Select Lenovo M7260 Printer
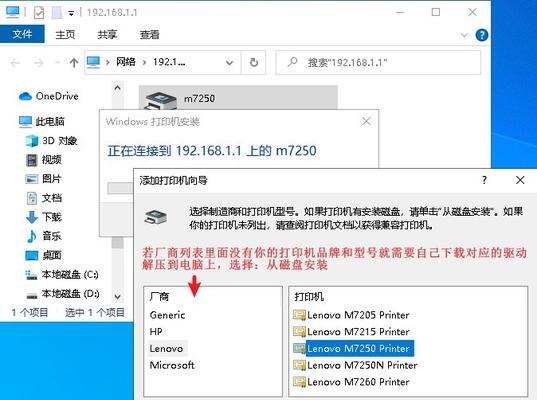Viewport: 537px width, 400px height. point(358,382)
